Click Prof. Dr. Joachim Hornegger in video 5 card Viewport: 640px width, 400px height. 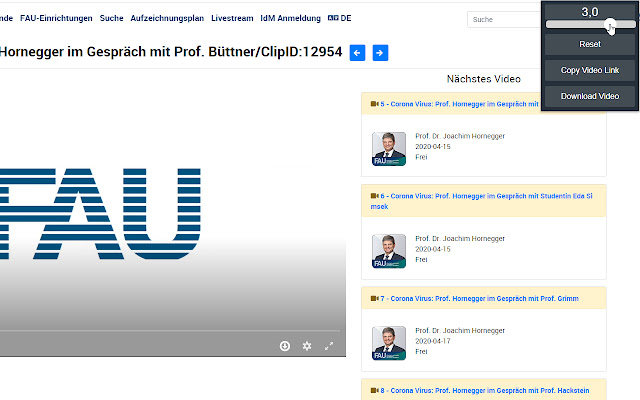pyautogui.click(x=460, y=136)
